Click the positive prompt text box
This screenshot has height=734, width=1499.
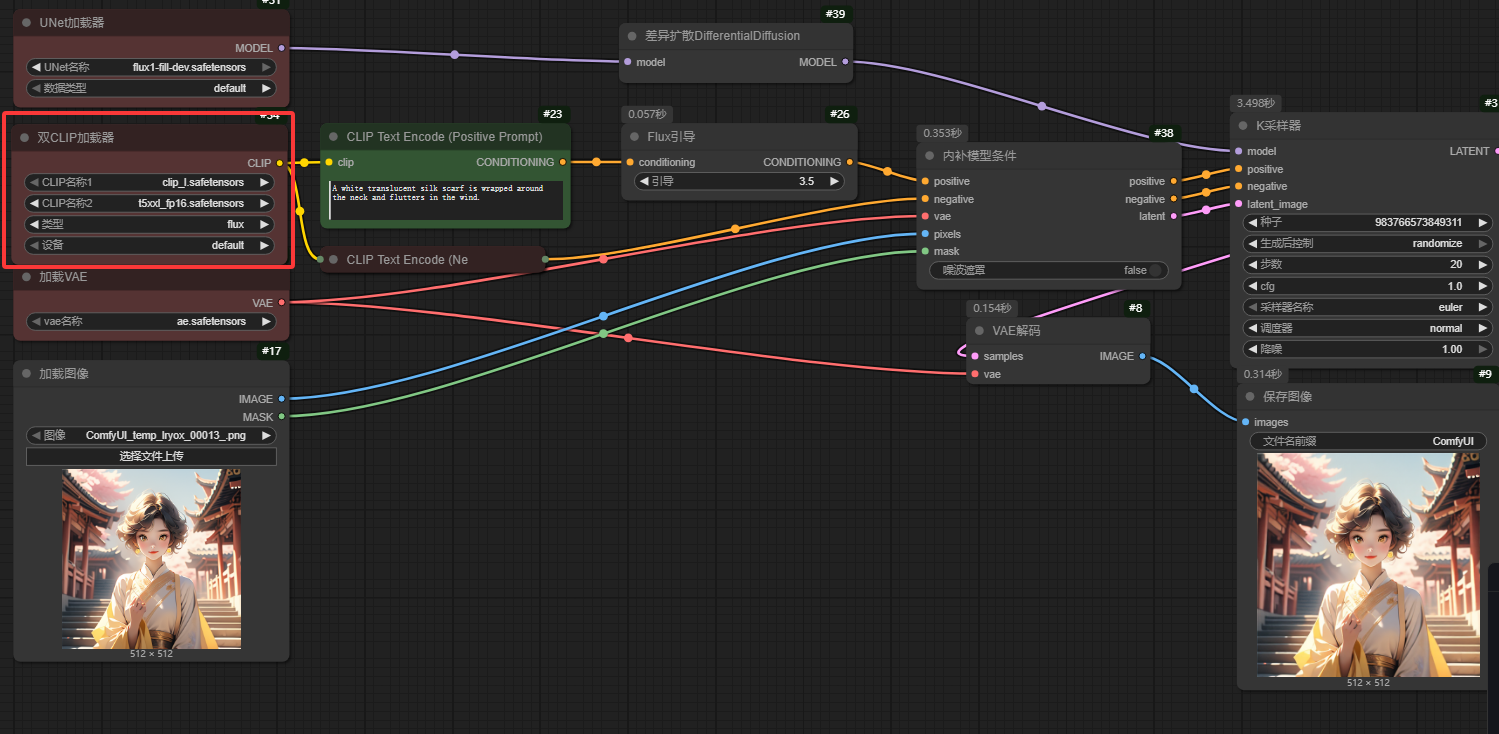[445, 200]
